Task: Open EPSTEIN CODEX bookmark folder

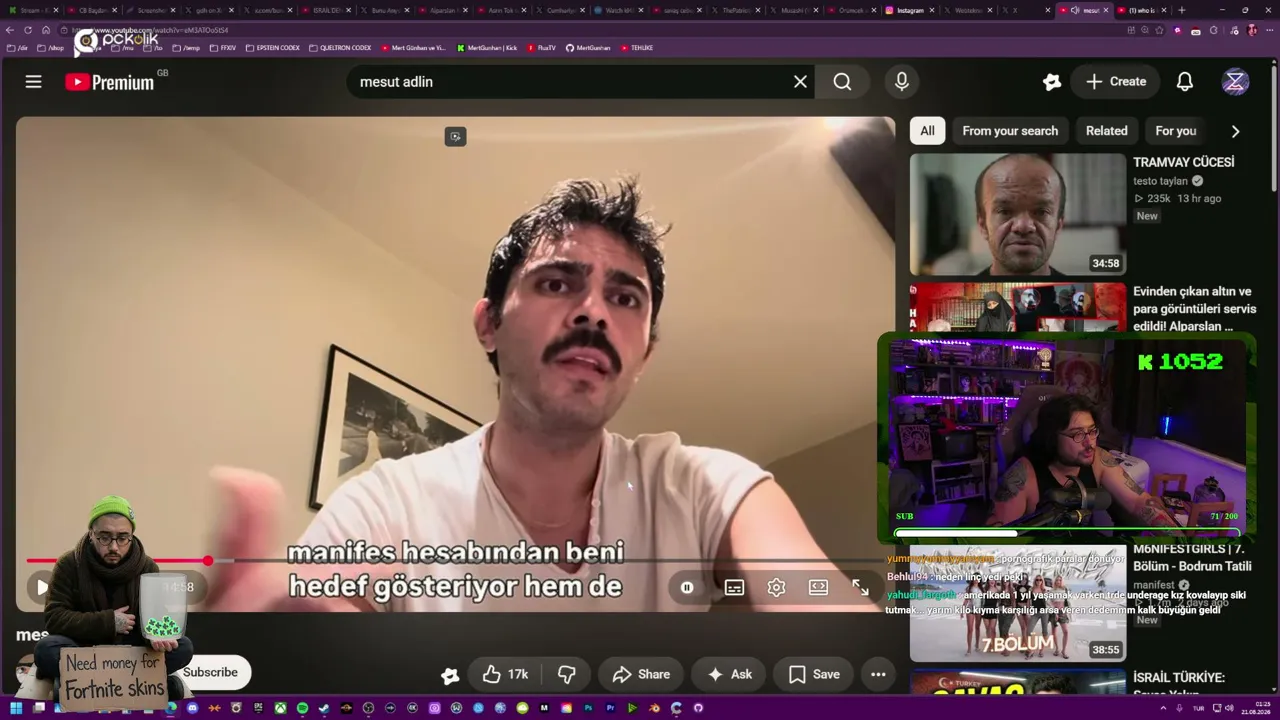Action: pos(273,48)
